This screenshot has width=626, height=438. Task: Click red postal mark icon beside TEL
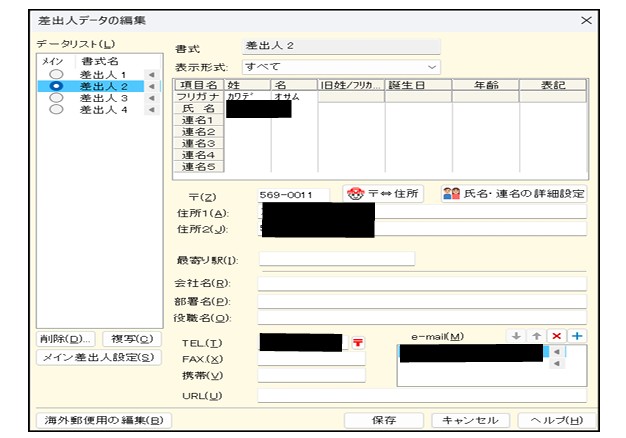(357, 342)
